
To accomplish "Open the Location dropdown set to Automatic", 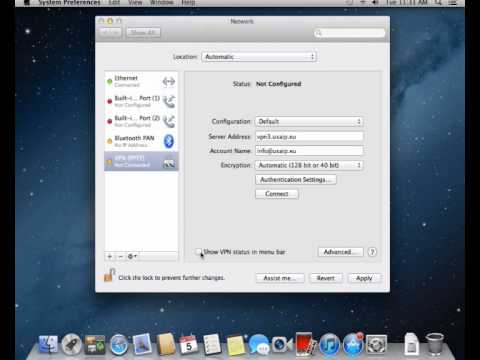I will point(259,57).
